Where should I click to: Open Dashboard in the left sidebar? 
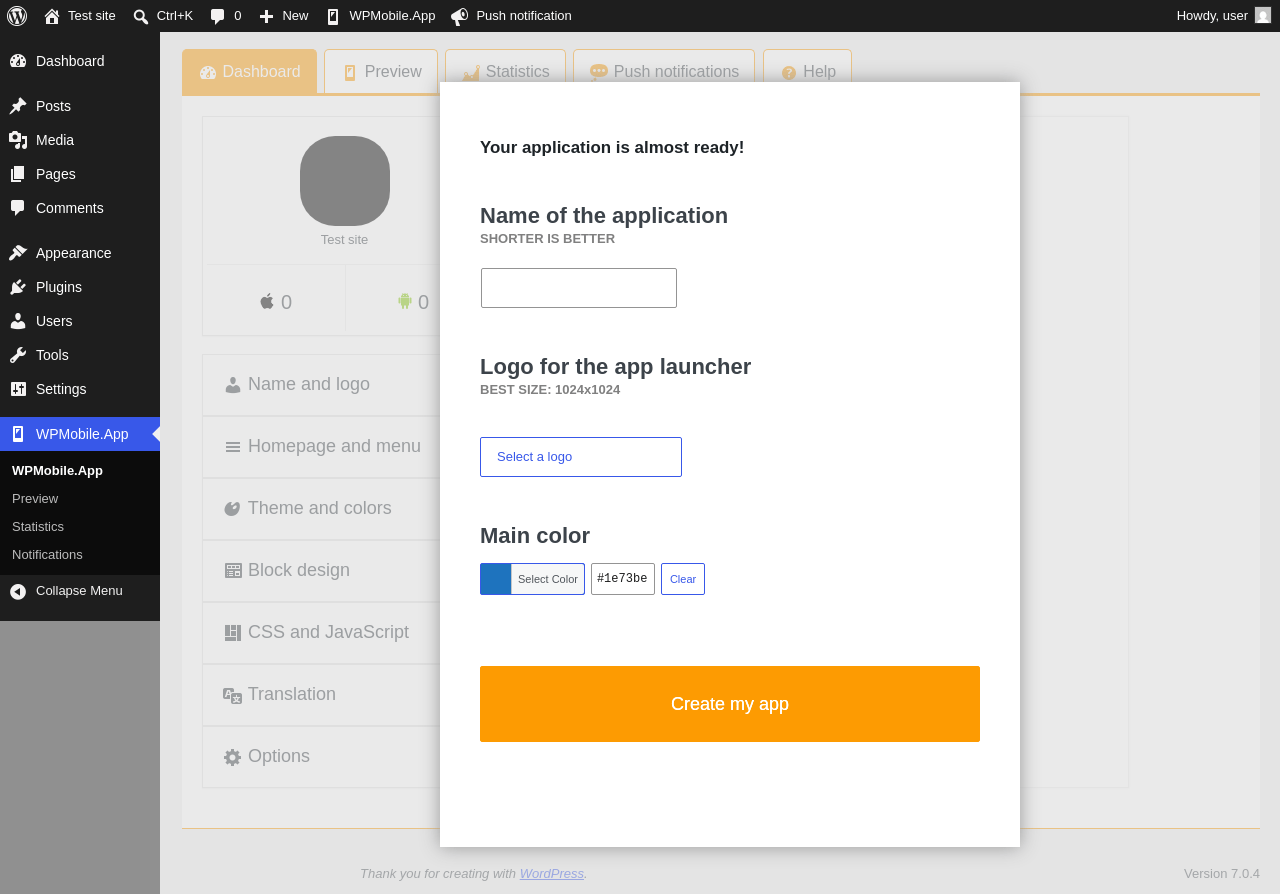click(x=80, y=61)
